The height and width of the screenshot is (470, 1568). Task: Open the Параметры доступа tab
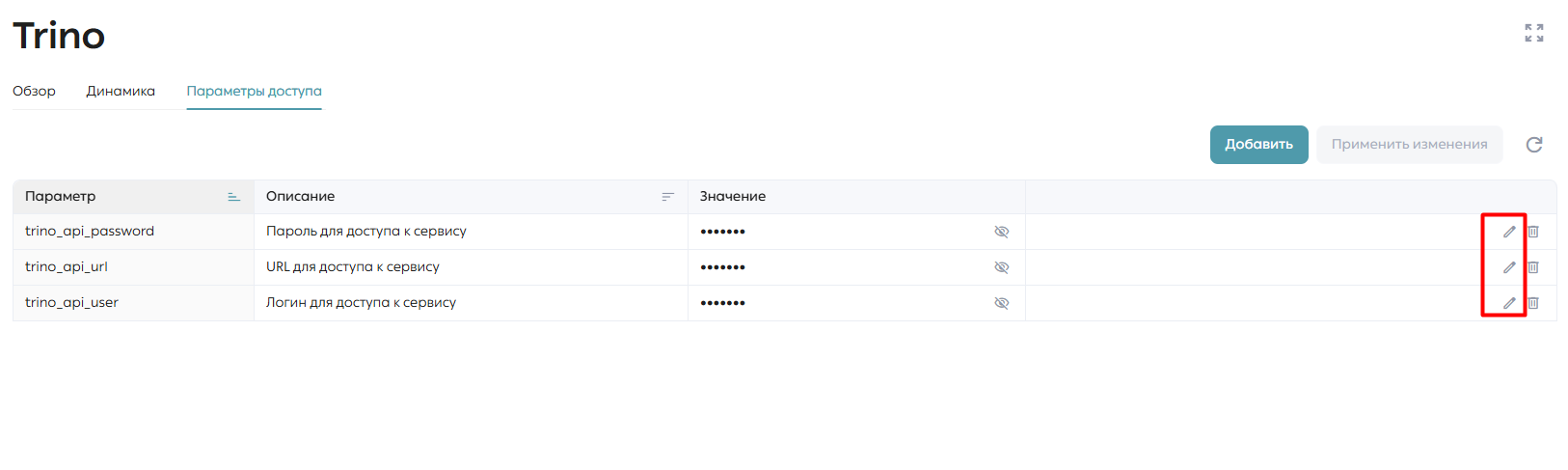coord(254,91)
